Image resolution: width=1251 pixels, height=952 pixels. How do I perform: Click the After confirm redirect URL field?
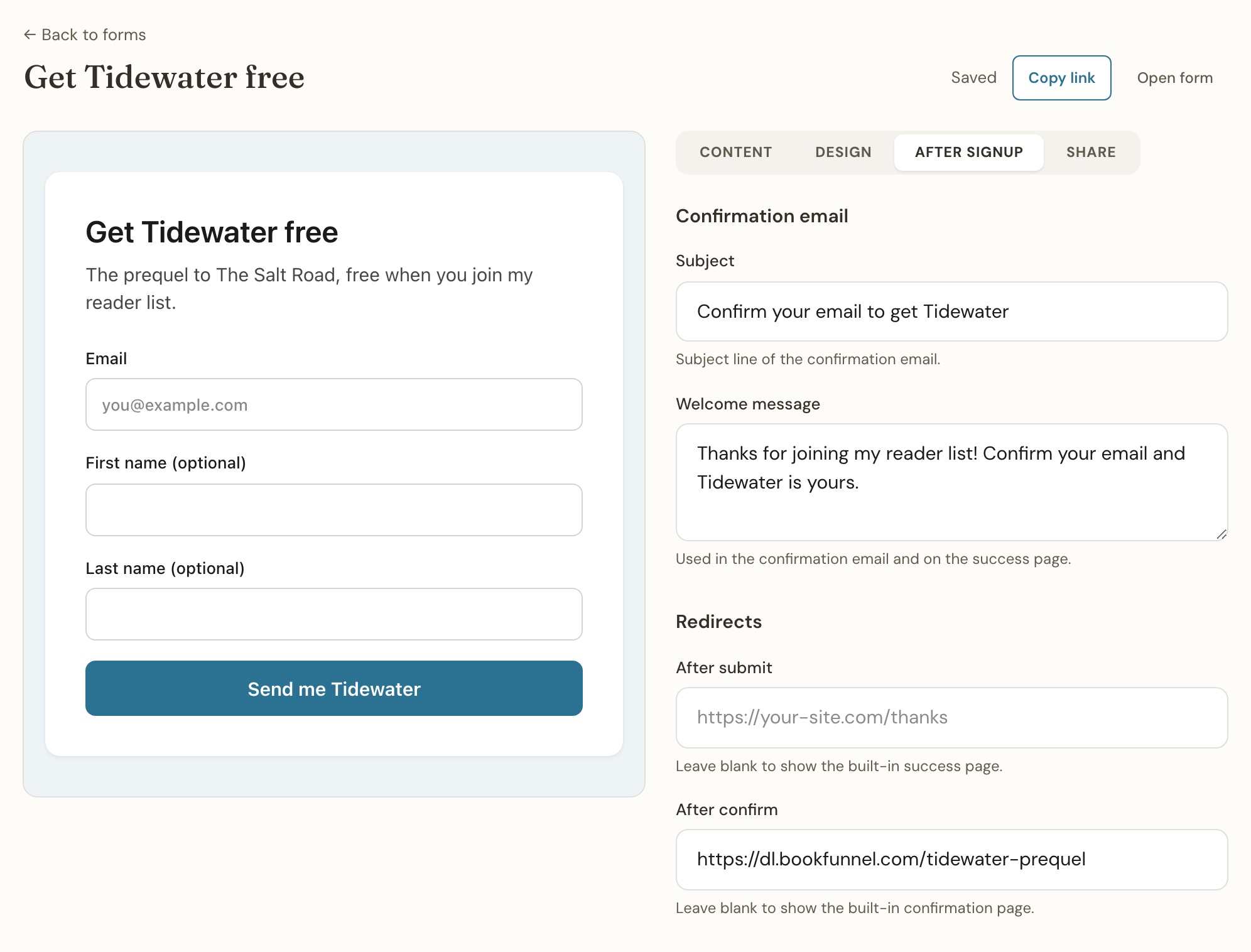pos(951,859)
